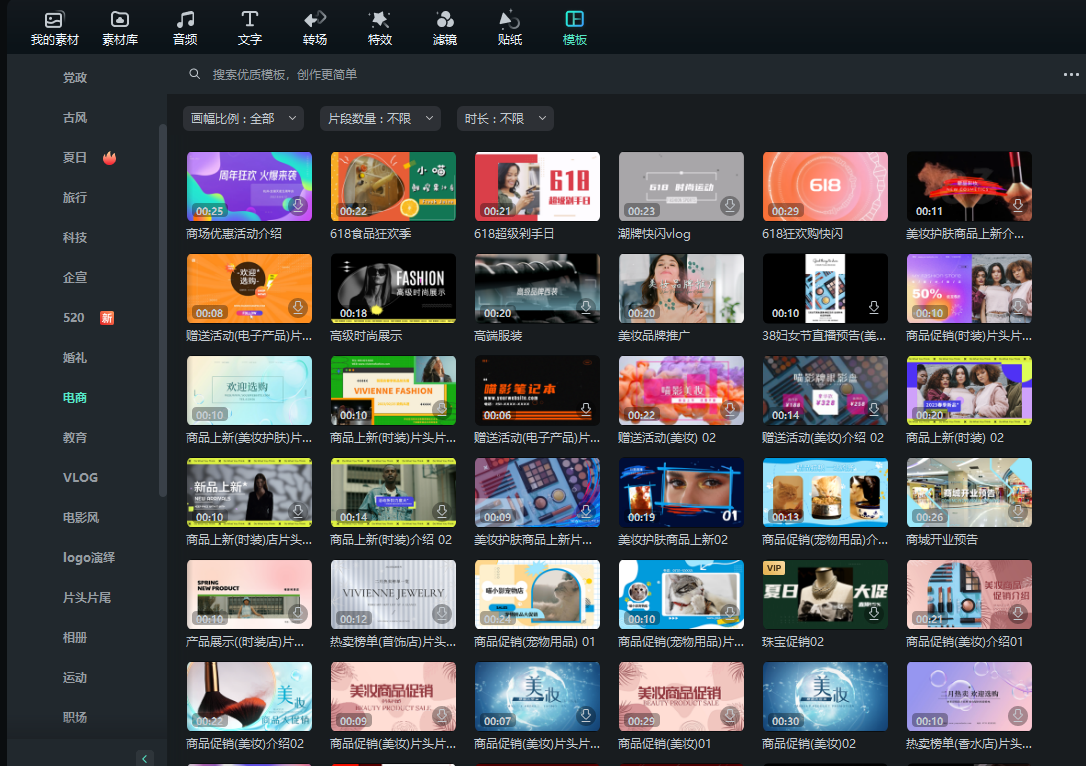Image resolution: width=1086 pixels, height=766 pixels.
Task: Expand the 画幅比例 aspect ratio dropdown
Action: 243,118
